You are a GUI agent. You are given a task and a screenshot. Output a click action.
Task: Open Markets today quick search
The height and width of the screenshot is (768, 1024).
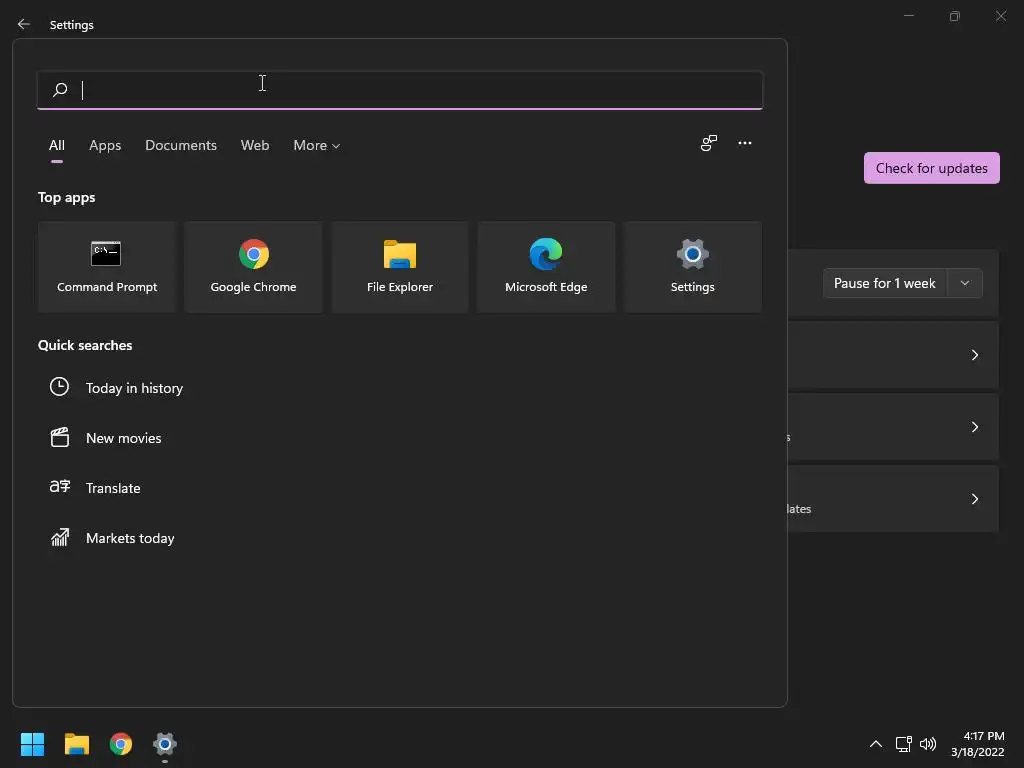pos(131,538)
